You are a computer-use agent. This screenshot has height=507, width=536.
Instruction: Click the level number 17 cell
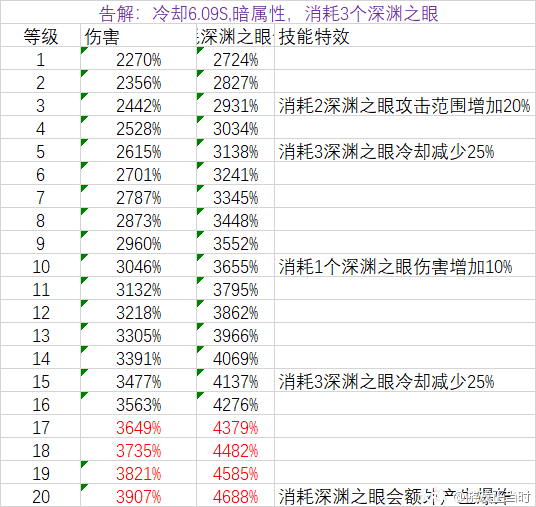click(41, 426)
